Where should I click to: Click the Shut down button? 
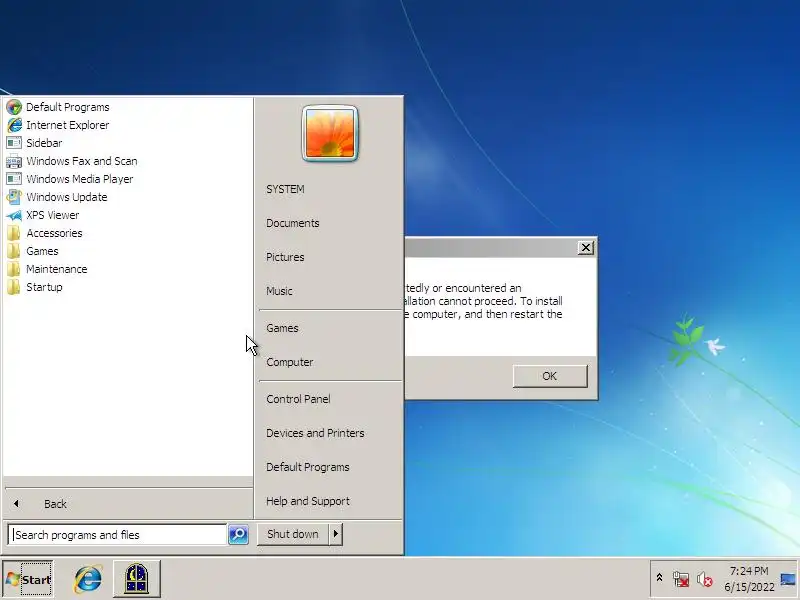point(293,534)
